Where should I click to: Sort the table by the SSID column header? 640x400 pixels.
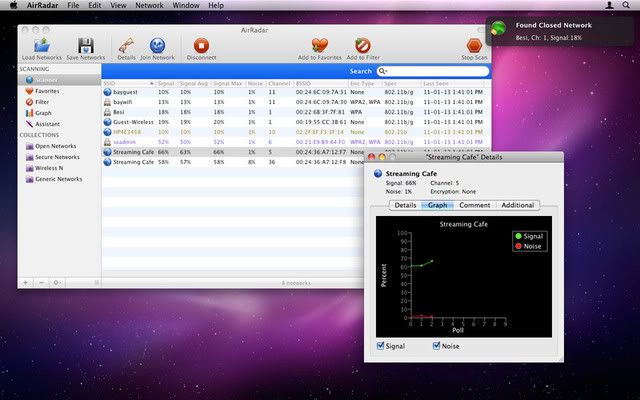(125, 82)
